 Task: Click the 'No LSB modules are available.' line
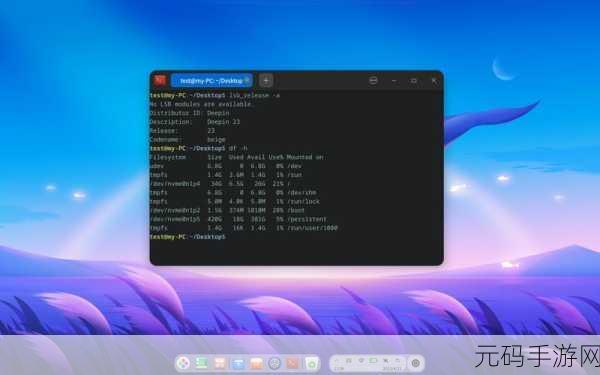[x=201, y=104]
